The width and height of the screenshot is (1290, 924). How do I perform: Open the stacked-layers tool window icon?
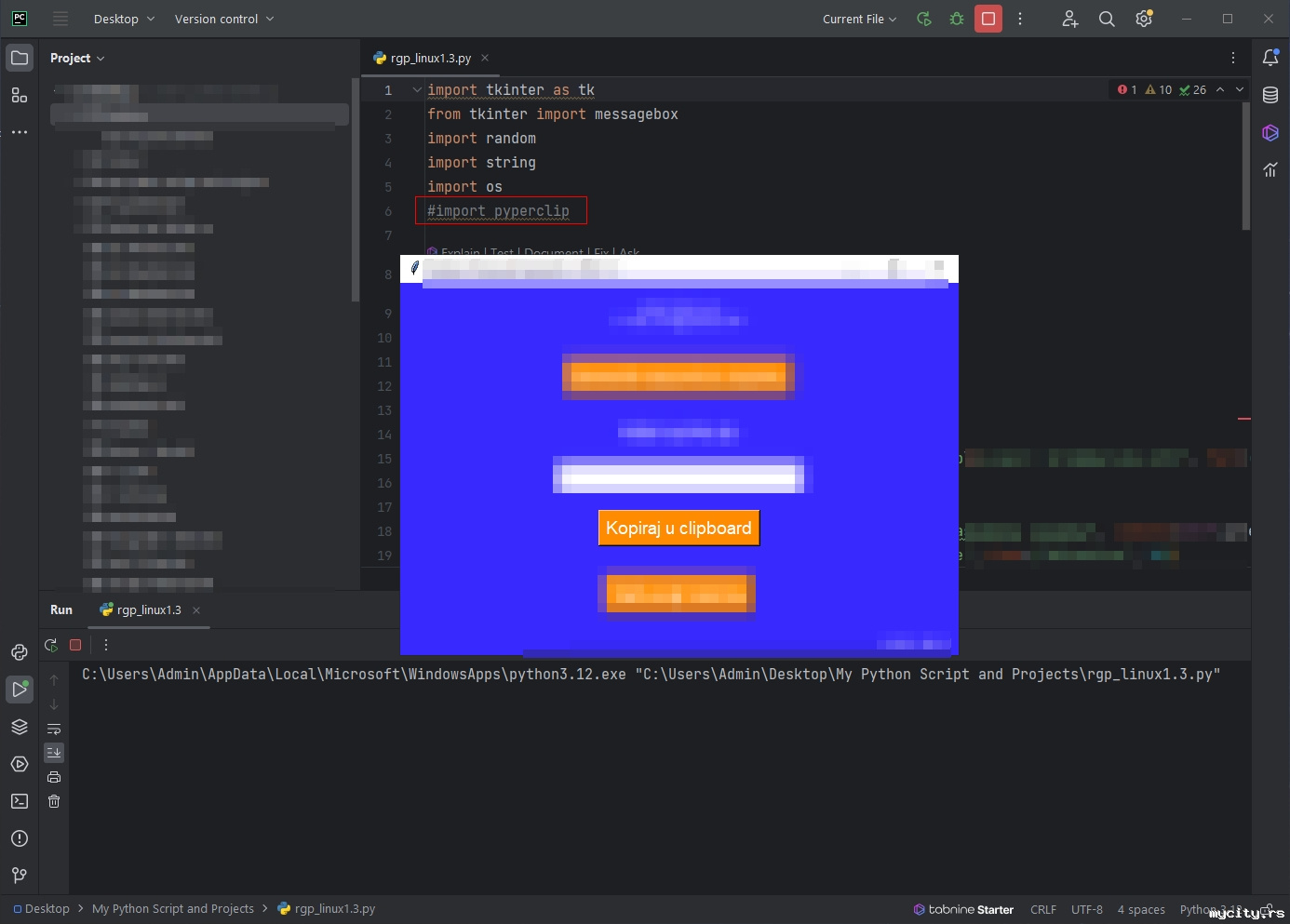[20, 727]
